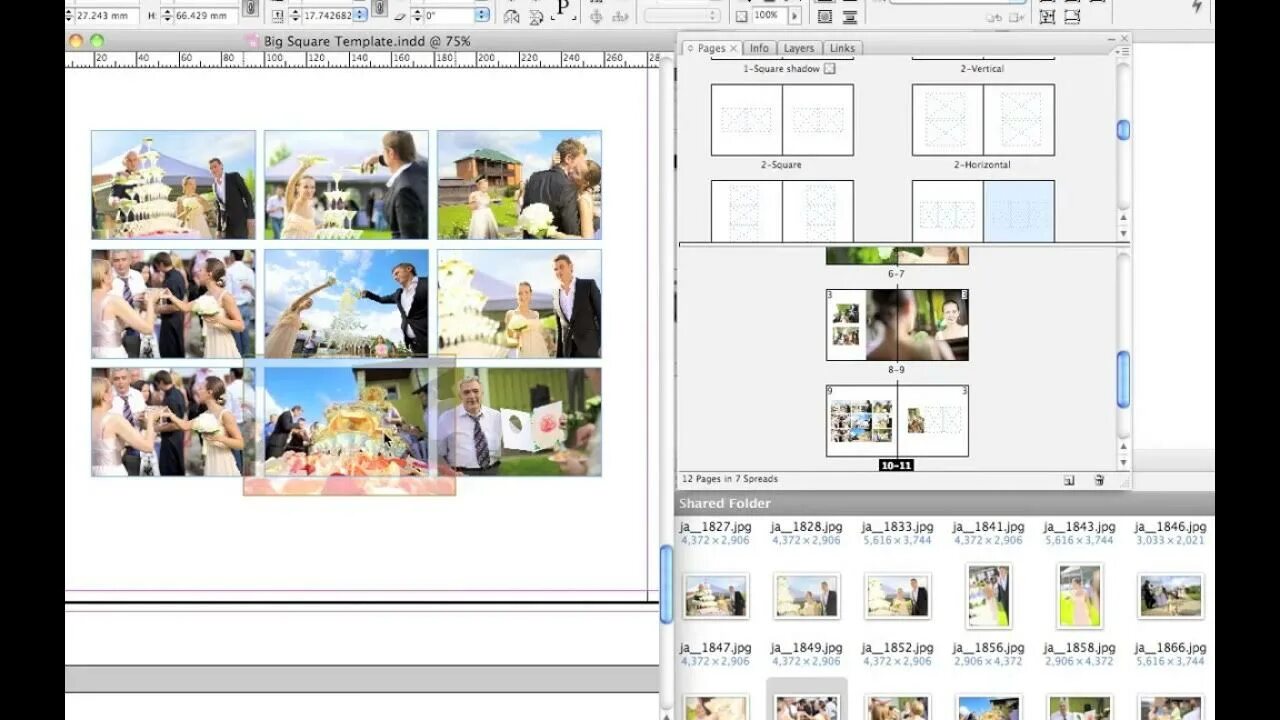The width and height of the screenshot is (1280, 720).
Task: Select the 2-Square master spread thumbnail
Action: [782, 120]
